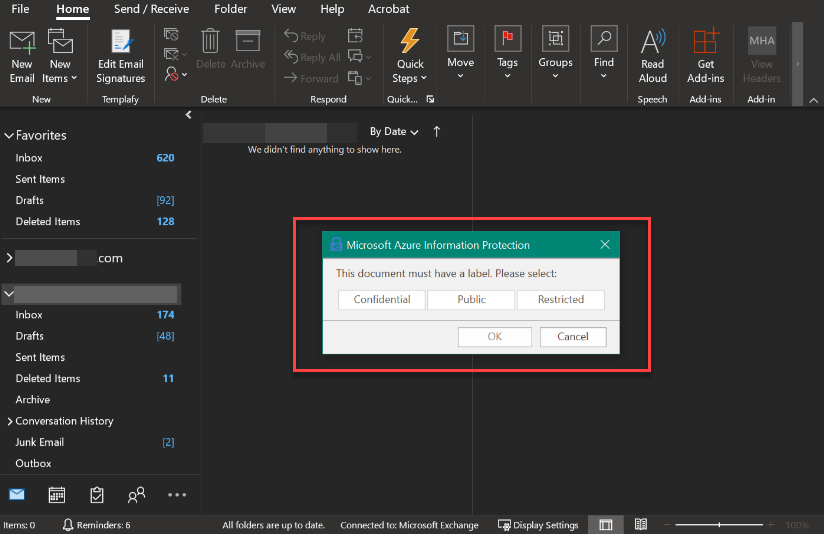Click the Reply button
This screenshot has width=824, height=534.
(305, 36)
